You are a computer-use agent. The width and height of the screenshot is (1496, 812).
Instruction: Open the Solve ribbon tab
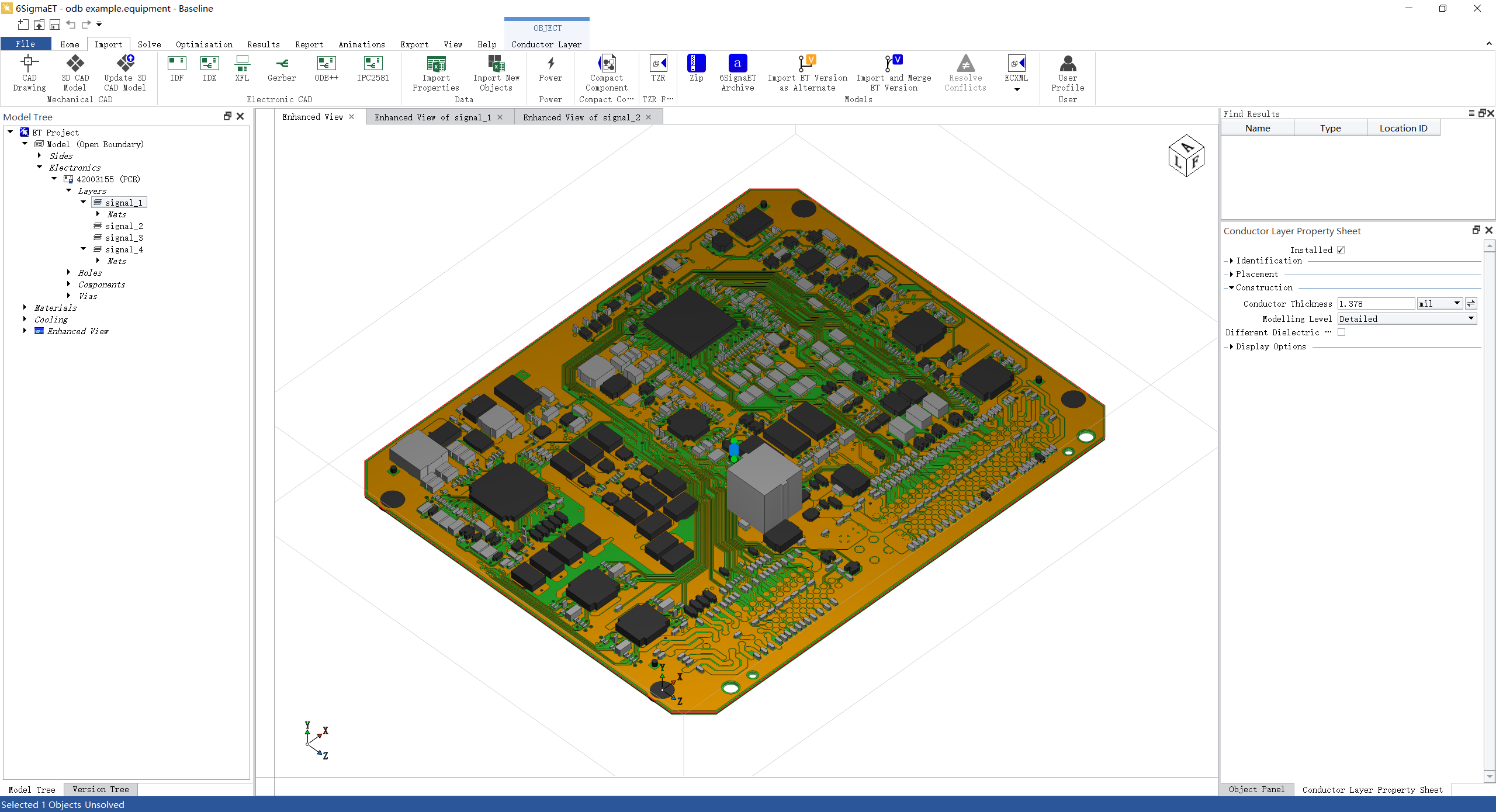pyautogui.click(x=149, y=44)
